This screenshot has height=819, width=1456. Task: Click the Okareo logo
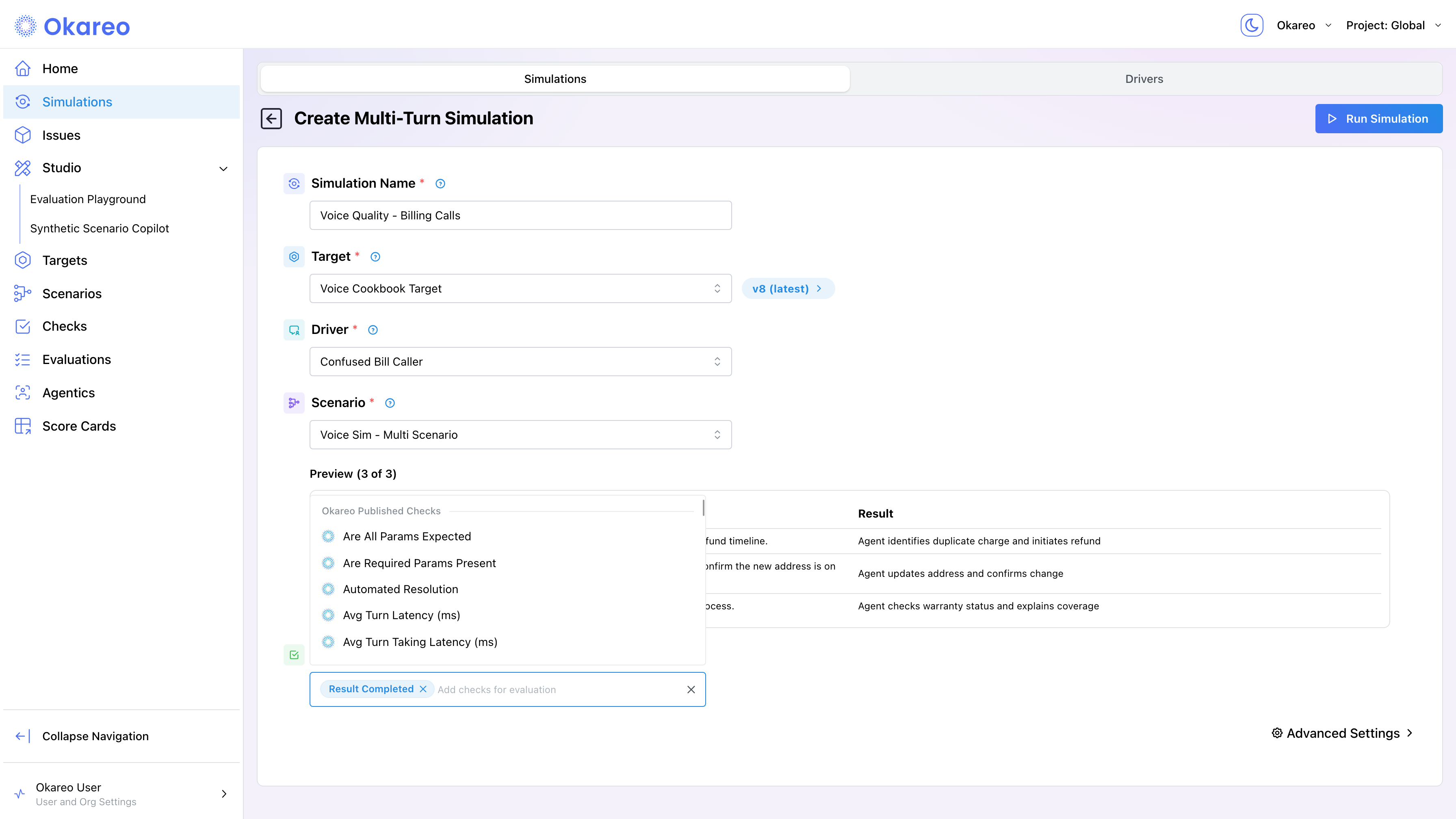(72, 26)
